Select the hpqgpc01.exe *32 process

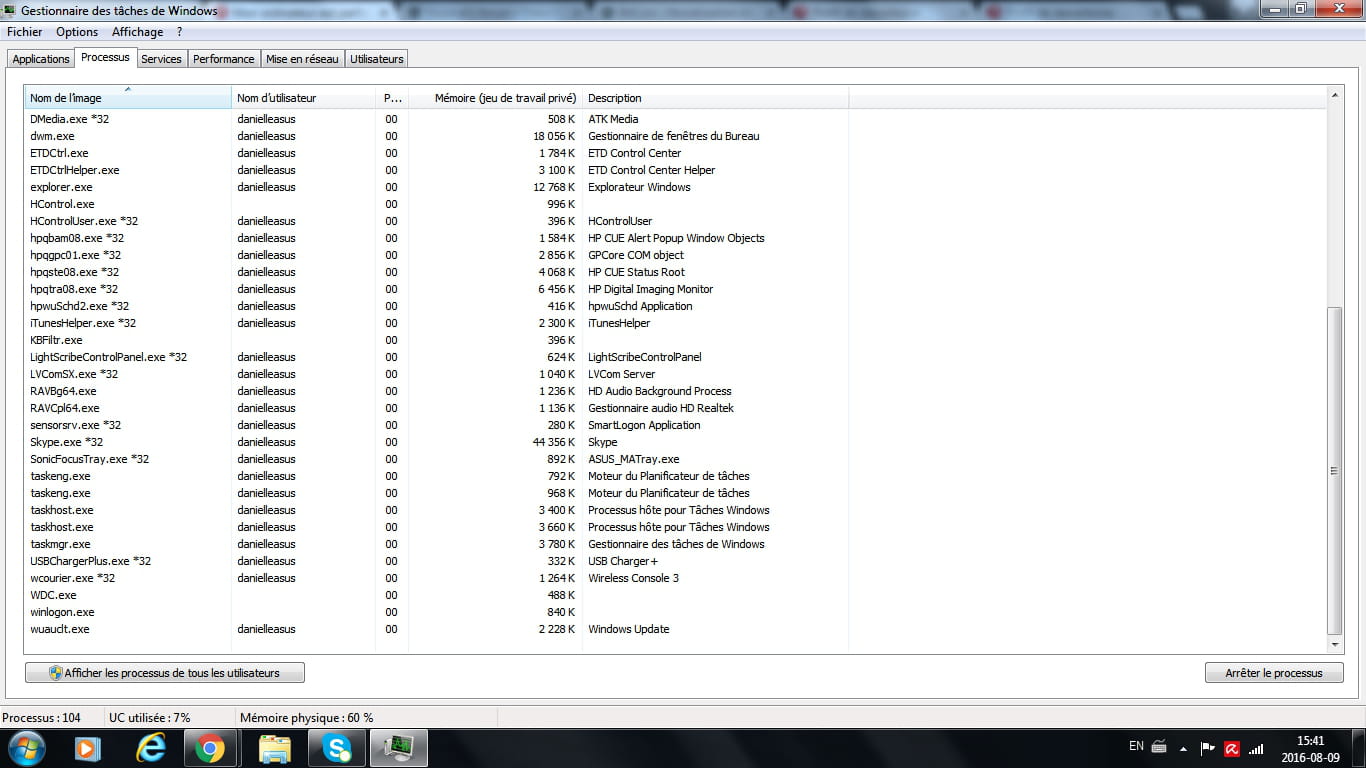pyautogui.click(x=436, y=255)
